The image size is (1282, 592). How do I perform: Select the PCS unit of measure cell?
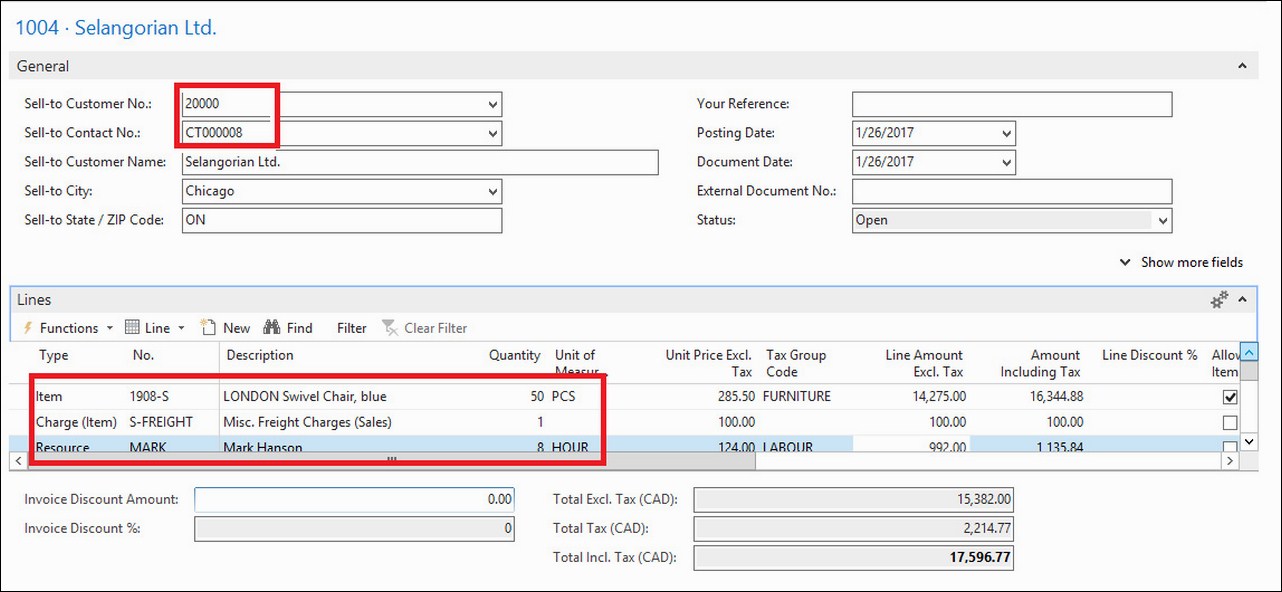[566, 396]
